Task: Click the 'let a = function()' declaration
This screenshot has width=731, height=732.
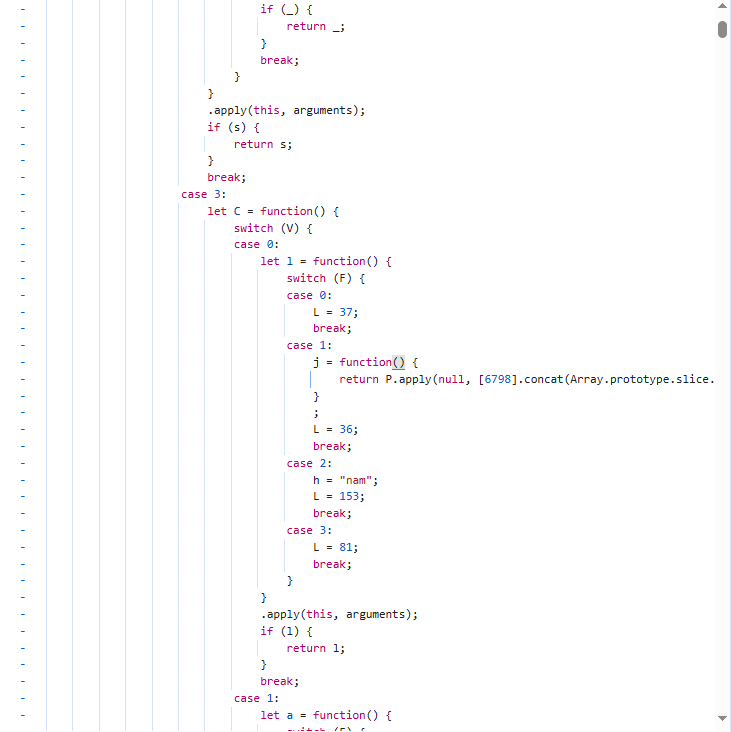Action: point(326,715)
